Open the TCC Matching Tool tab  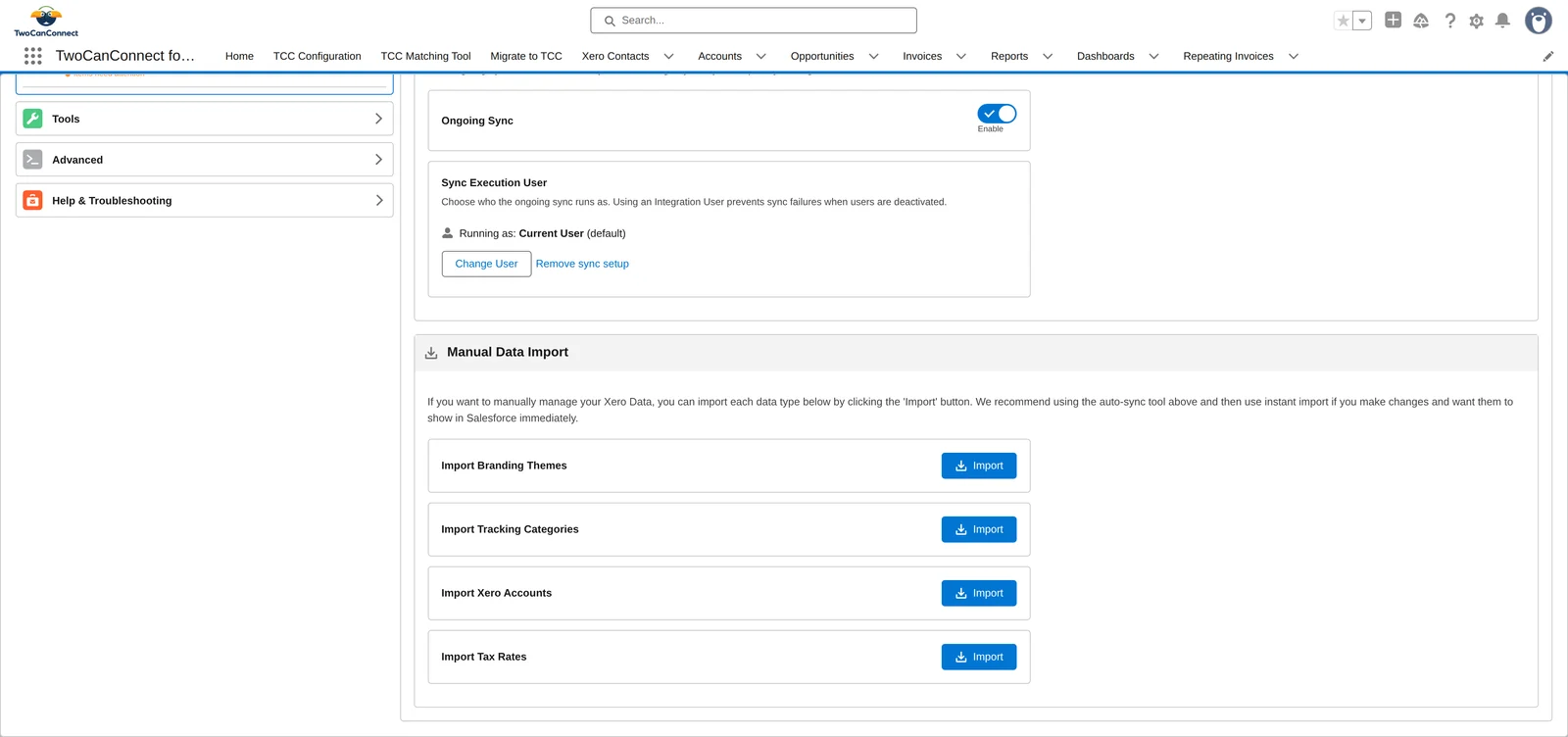tap(426, 56)
